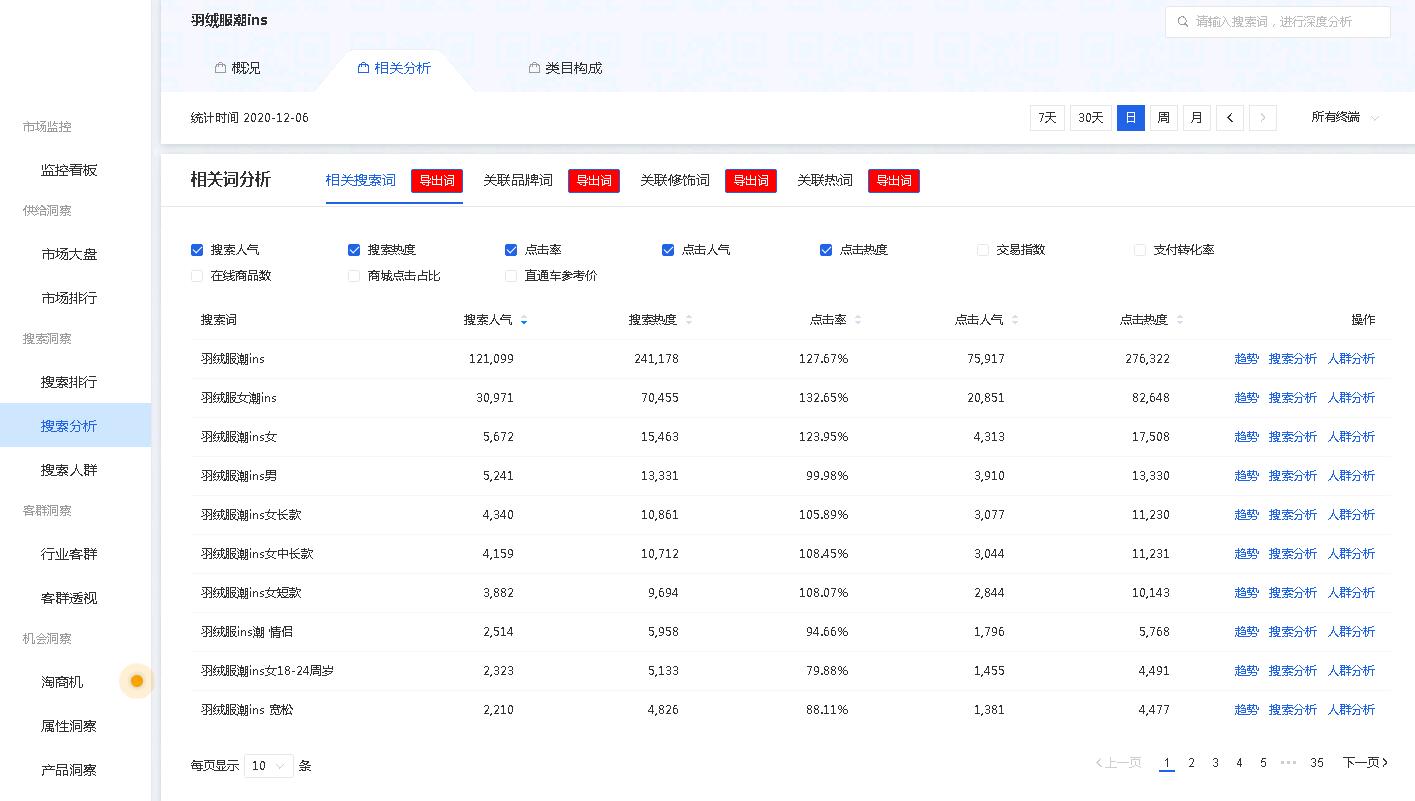The height and width of the screenshot is (801, 1415).
Task: Sort by 搜索人气 column arrows
Action: (524, 320)
